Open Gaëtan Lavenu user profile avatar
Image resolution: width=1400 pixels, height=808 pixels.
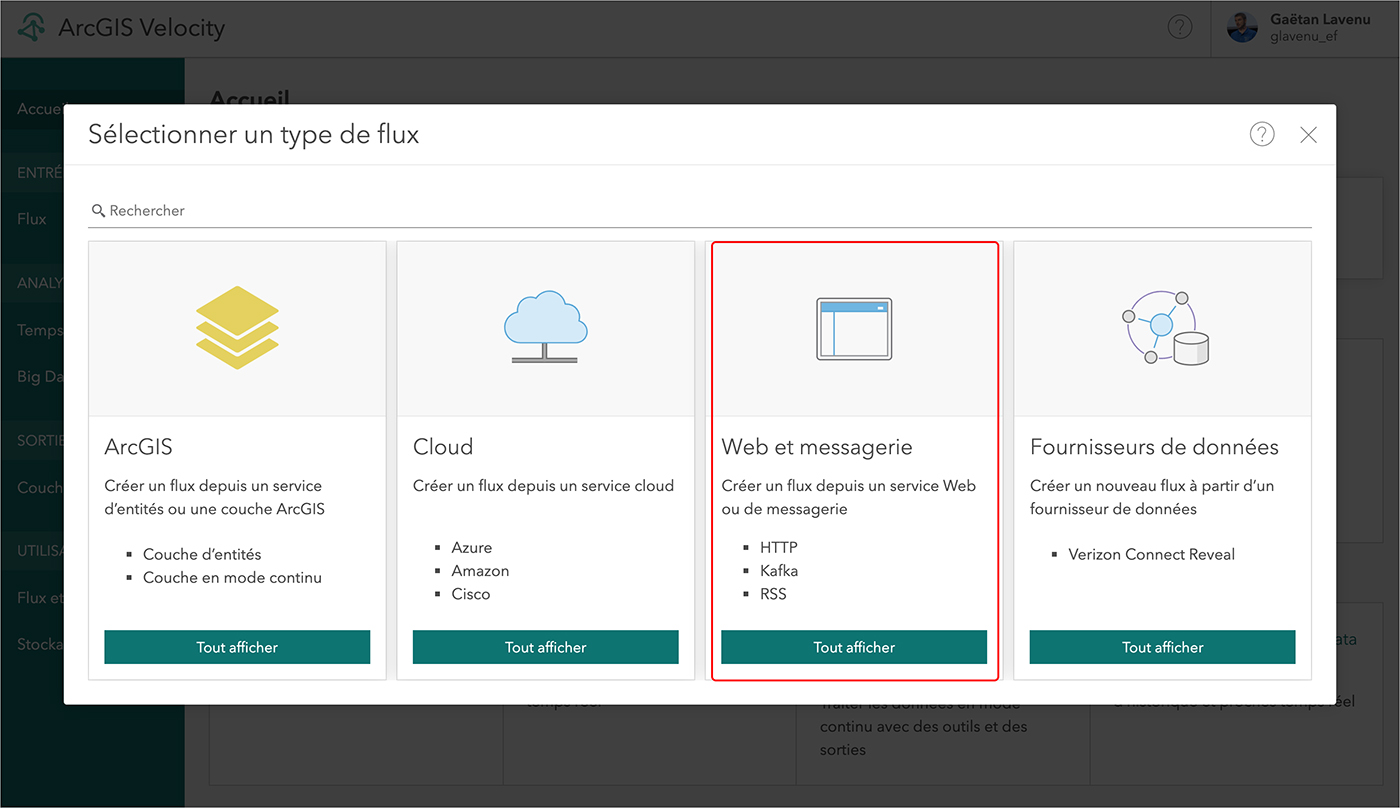pos(1242,28)
